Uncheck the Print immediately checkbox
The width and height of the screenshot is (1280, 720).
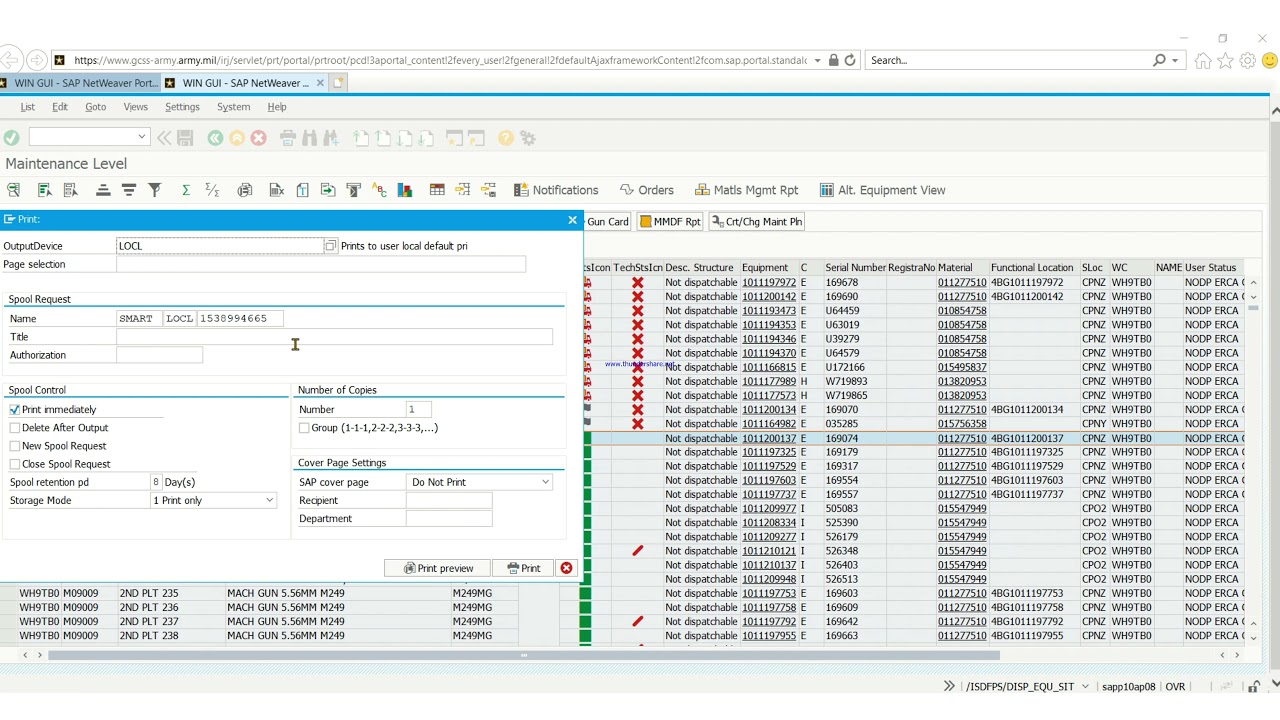[x=15, y=410]
